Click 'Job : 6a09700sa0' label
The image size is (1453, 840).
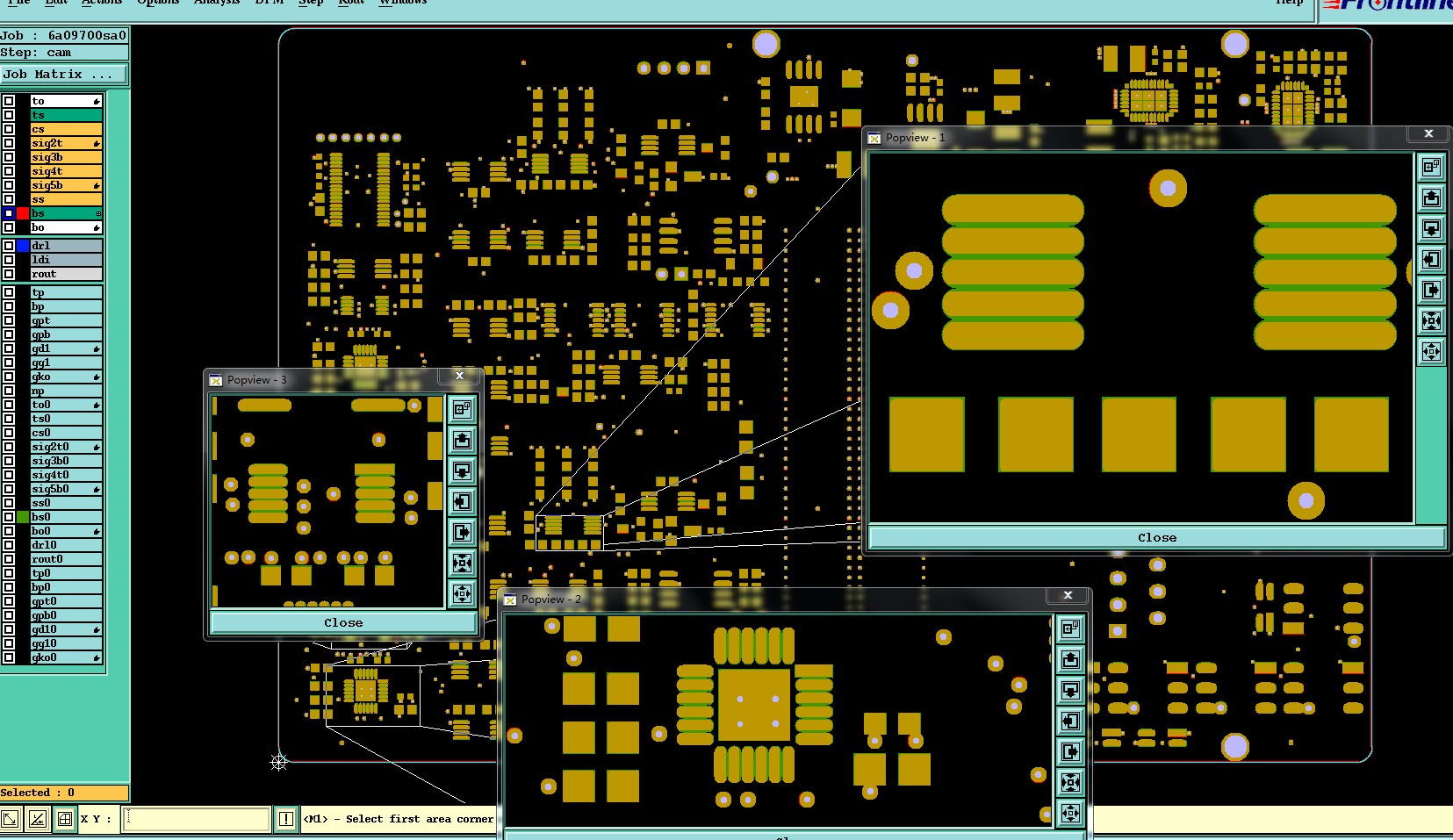[x=63, y=35]
